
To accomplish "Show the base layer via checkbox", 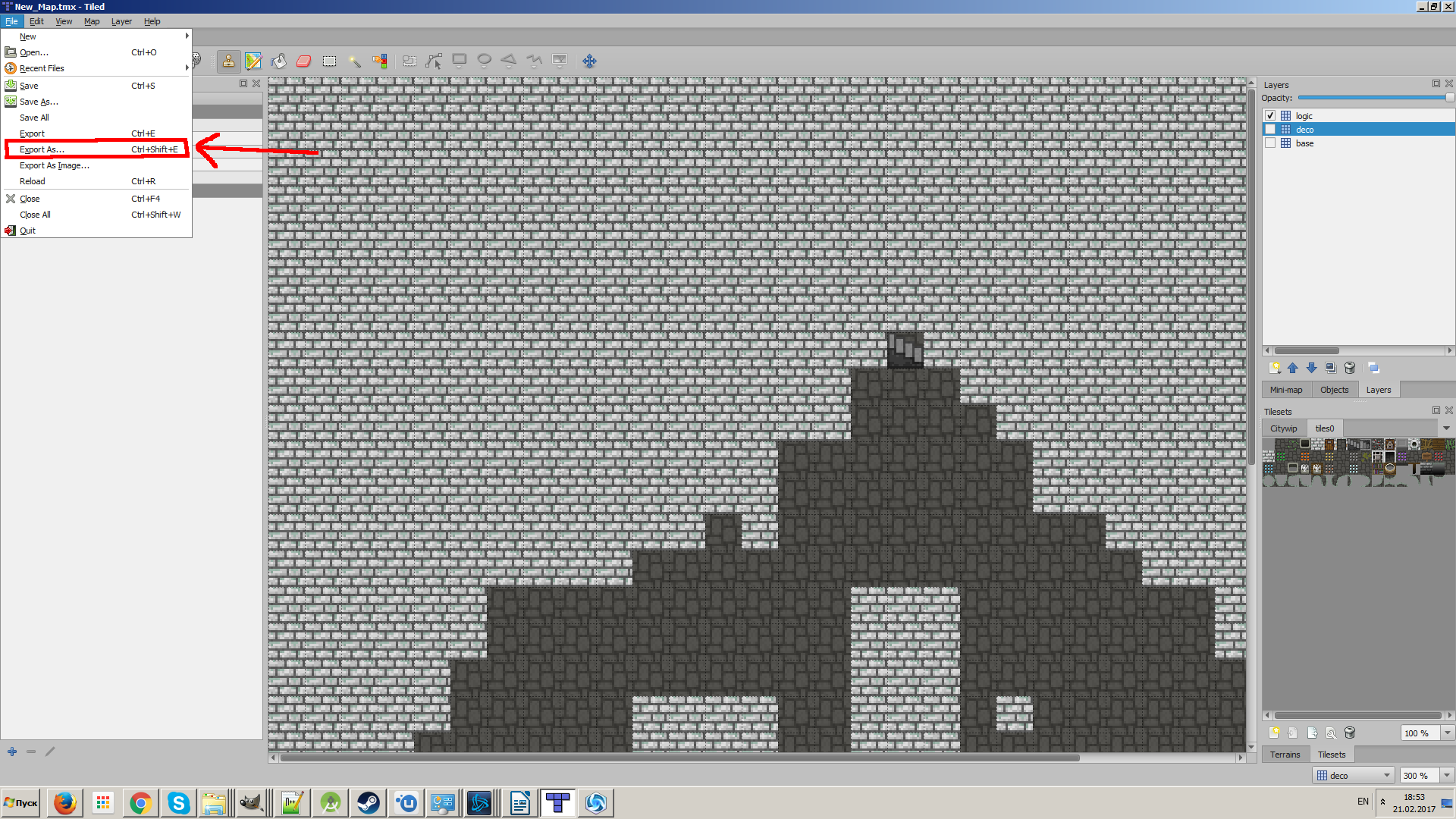I will coord(1270,143).
